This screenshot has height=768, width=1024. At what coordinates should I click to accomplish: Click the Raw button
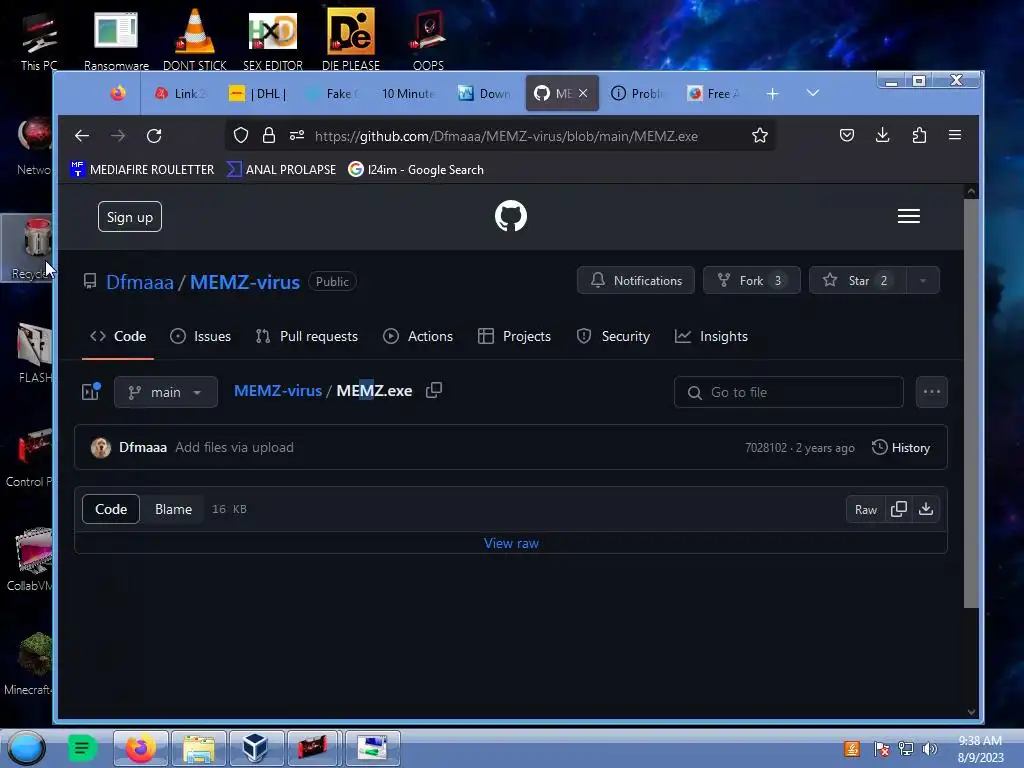click(x=866, y=509)
